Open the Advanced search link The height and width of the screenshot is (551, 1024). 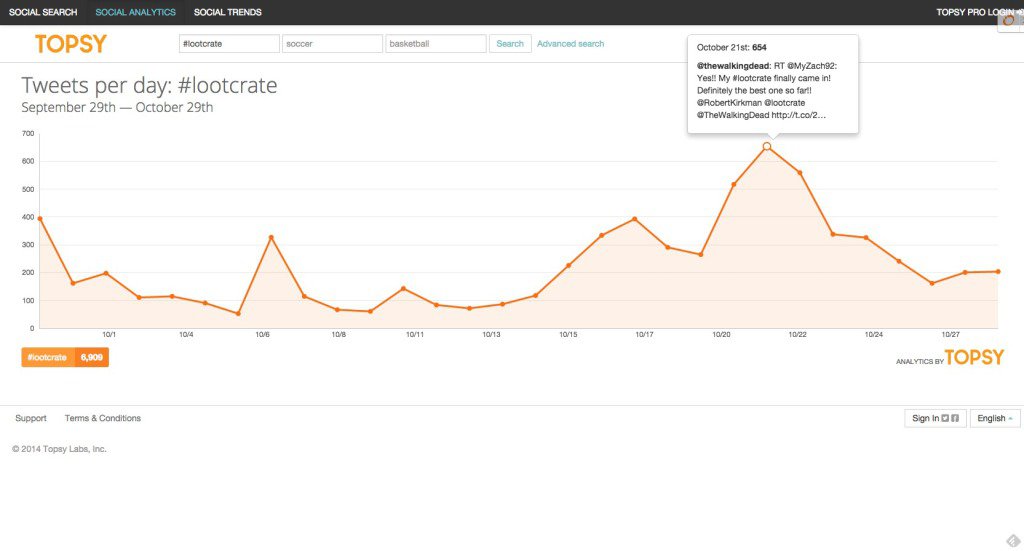570,44
